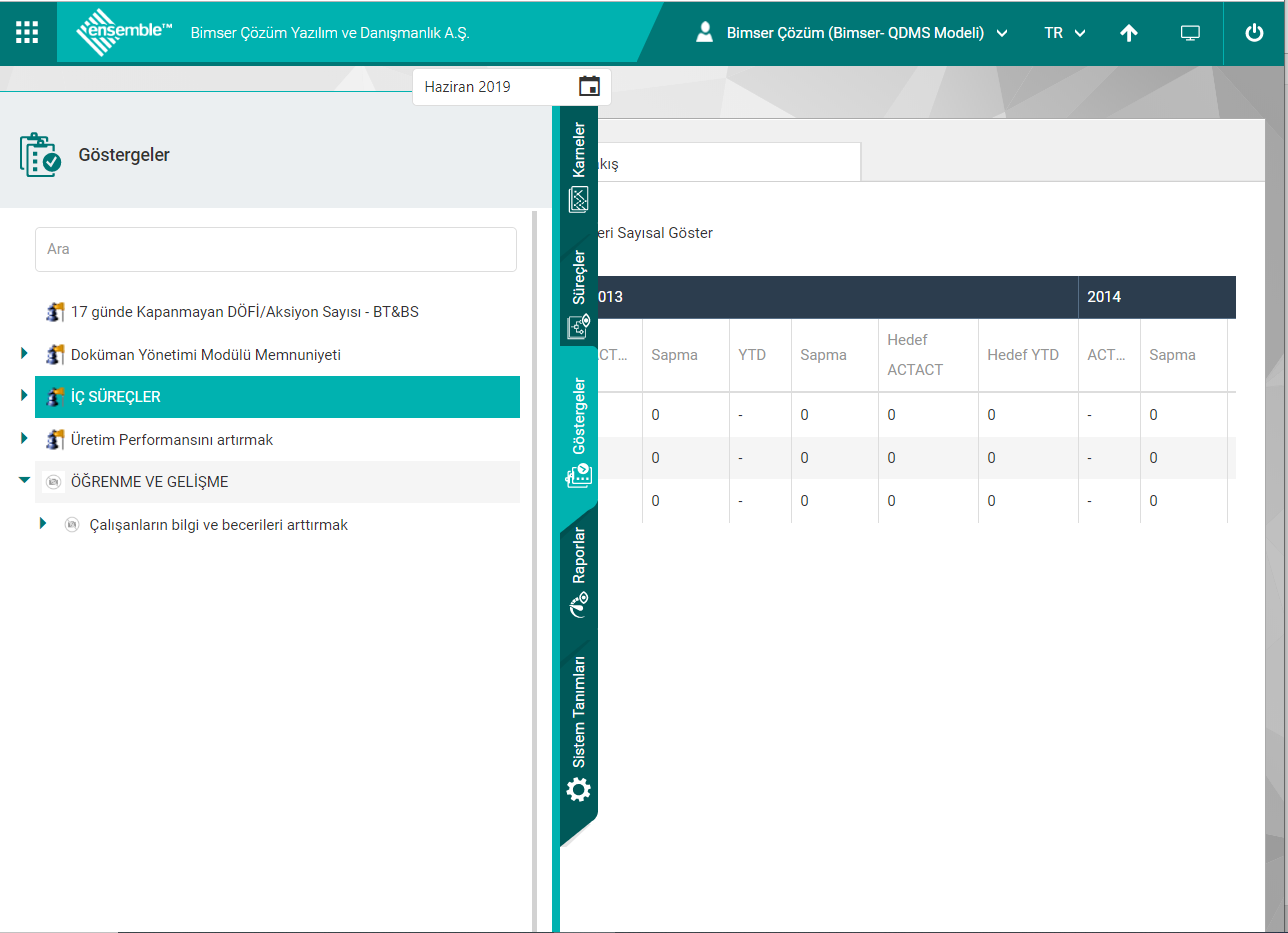Click the power logout icon
The width and height of the screenshot is (1288, 933).
(x=1254, y=33)
